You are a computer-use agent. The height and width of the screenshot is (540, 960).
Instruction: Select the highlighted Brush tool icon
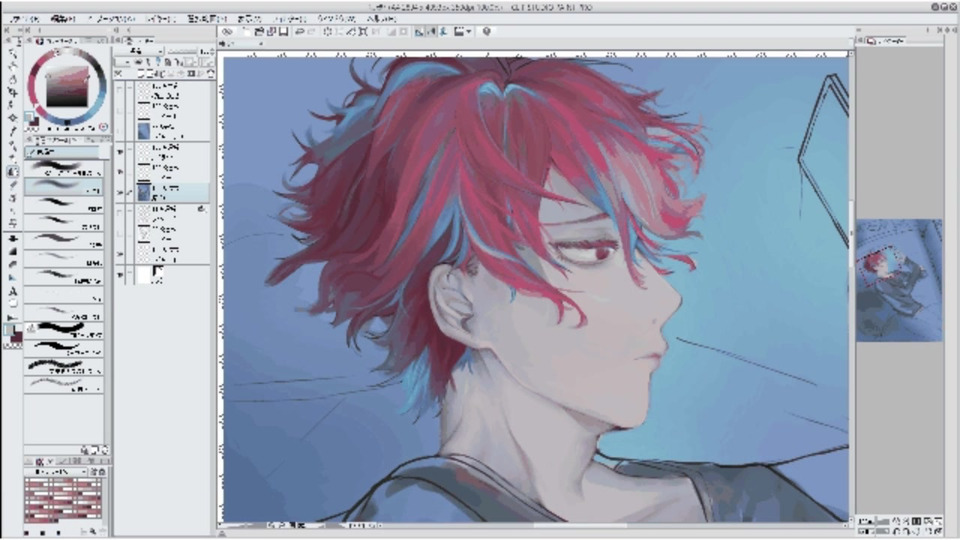12,171
